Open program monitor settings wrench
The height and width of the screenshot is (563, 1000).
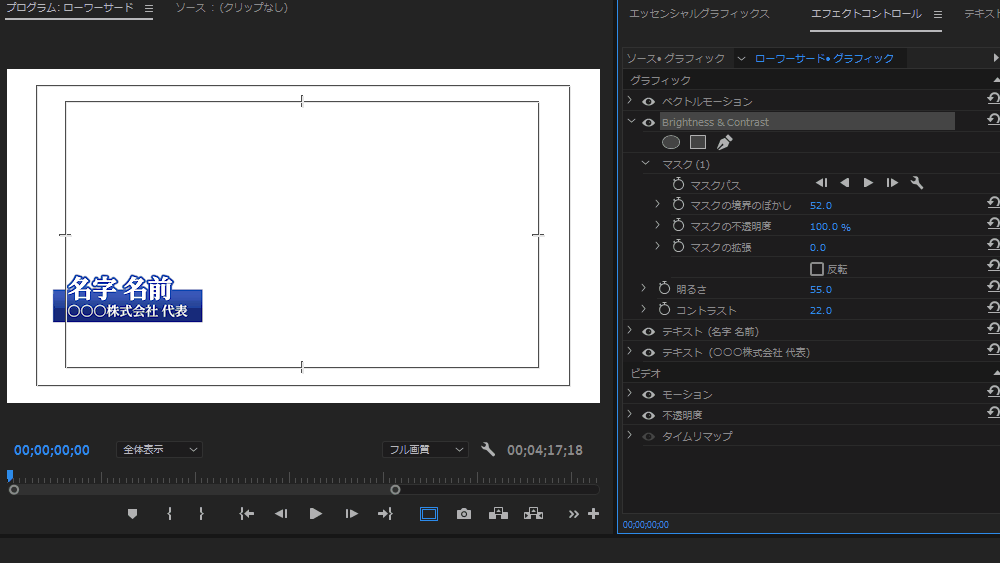pos(488,450)
